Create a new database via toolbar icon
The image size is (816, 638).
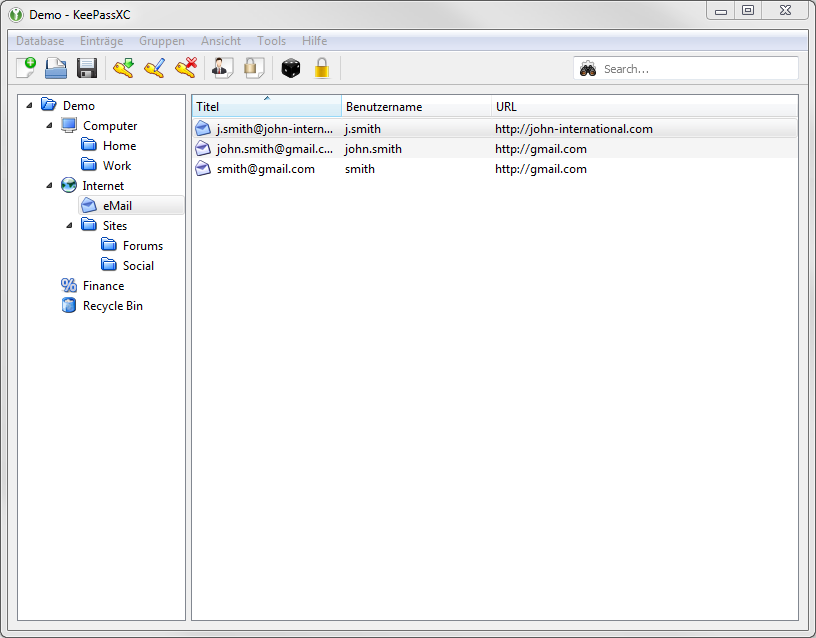26,68
